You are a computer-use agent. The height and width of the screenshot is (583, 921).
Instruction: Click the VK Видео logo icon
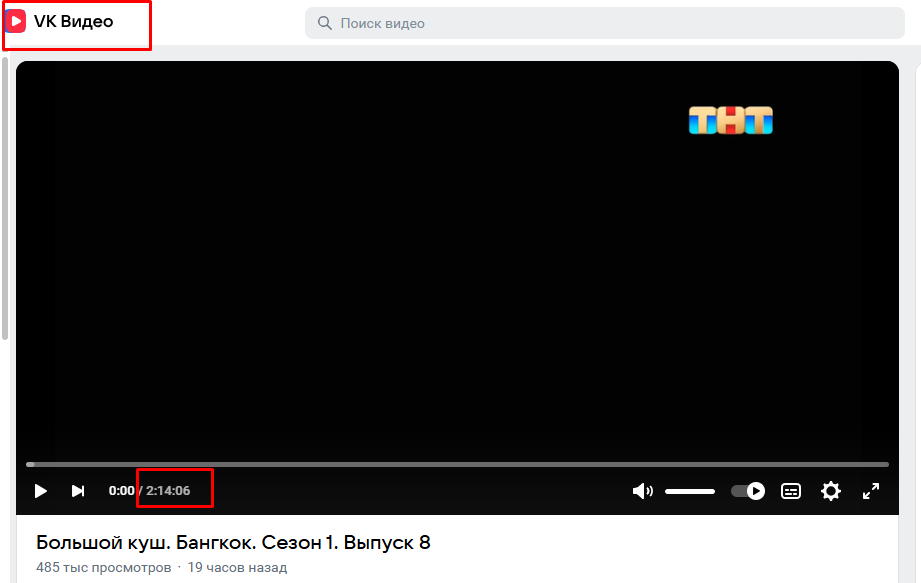[16, 22]
